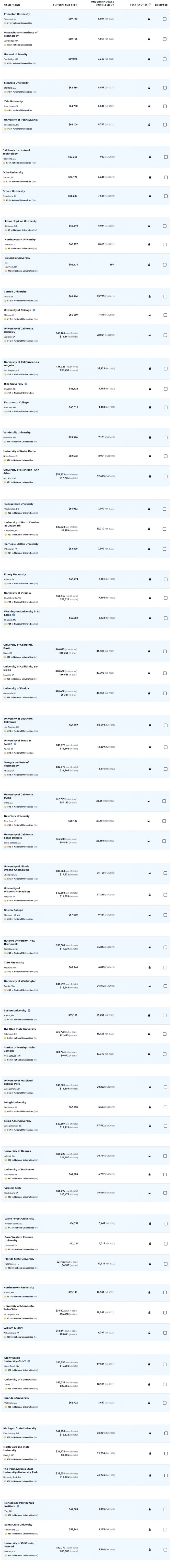Click the lock icon in Princeton University row
This screenshot has width=171, height=1568.
150,19
